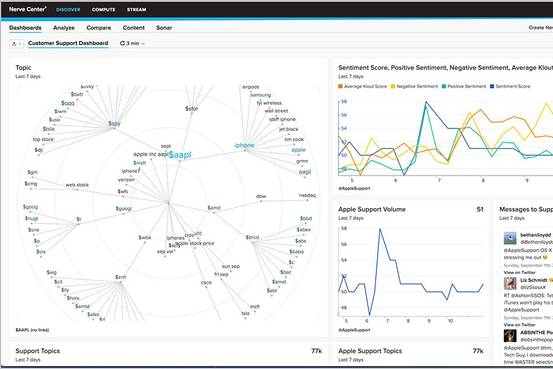Select the blue iphone node

[244, 145]
